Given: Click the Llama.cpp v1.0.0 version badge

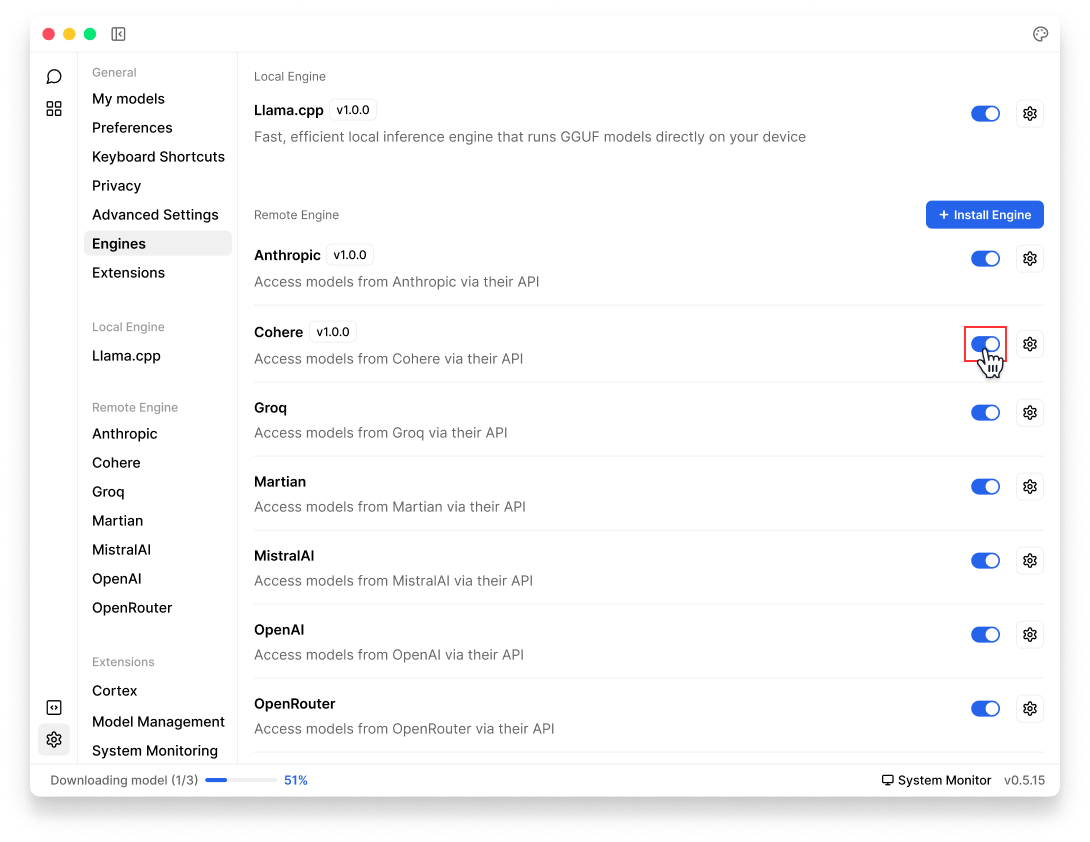Looking at the screenshot, I should pyautogui.click(x=352, y=110).
